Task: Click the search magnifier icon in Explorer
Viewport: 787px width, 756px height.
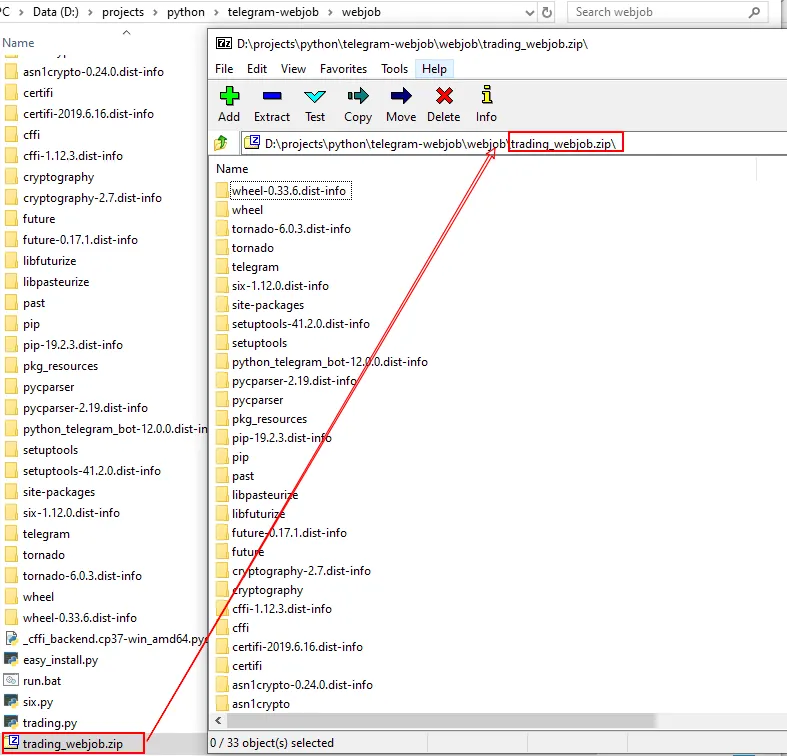Action: point(754,12)
